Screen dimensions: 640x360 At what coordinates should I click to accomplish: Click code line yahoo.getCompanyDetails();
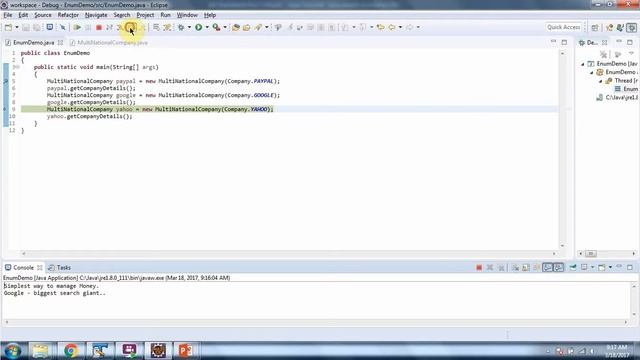(x=89, y=116)
